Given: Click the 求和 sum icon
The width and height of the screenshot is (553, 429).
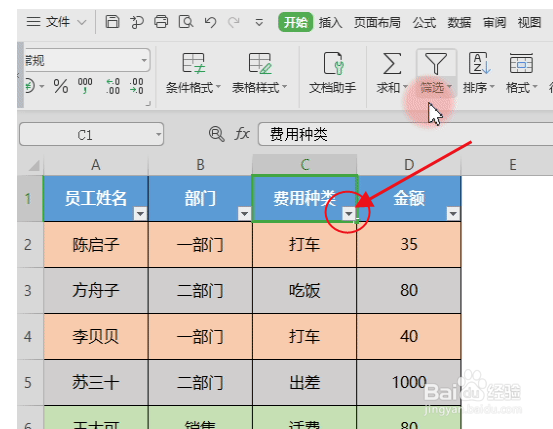Looking at the screenshot, I should tap(392, 64).
